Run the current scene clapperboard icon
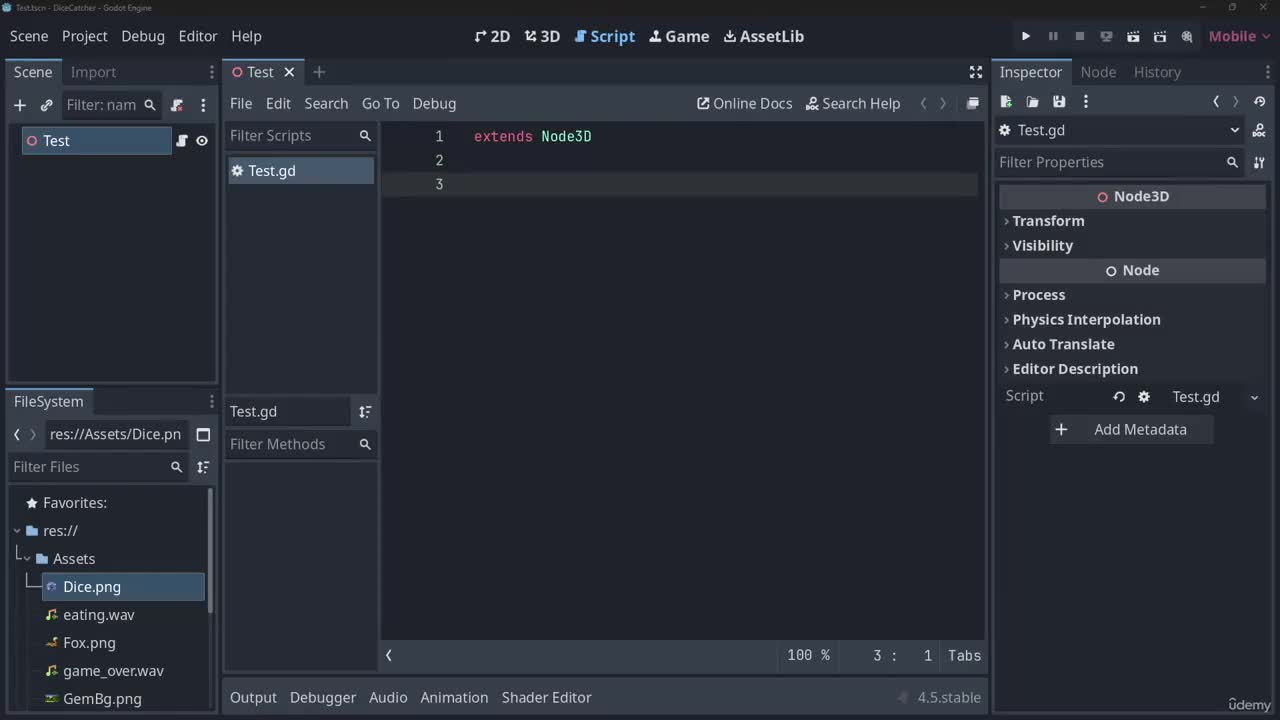This screenshot has width=1280, height=720. click(1133, 36)
